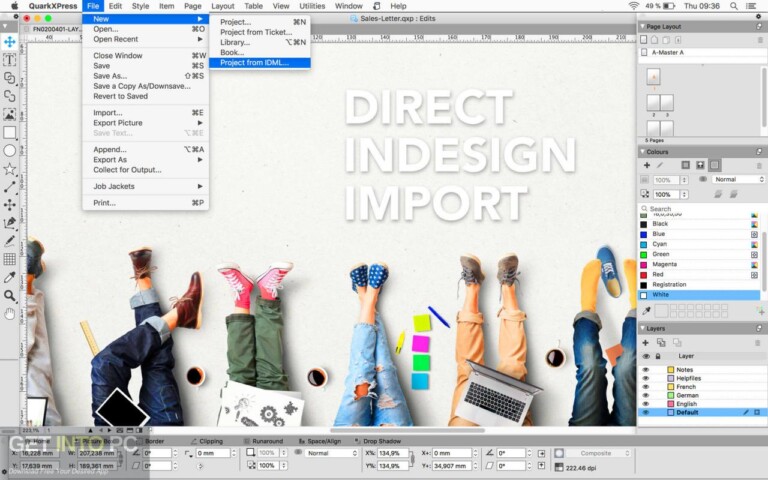Hide the Default layer
The width and height of the screenshot is (768, 480).
tap(646, 412)
